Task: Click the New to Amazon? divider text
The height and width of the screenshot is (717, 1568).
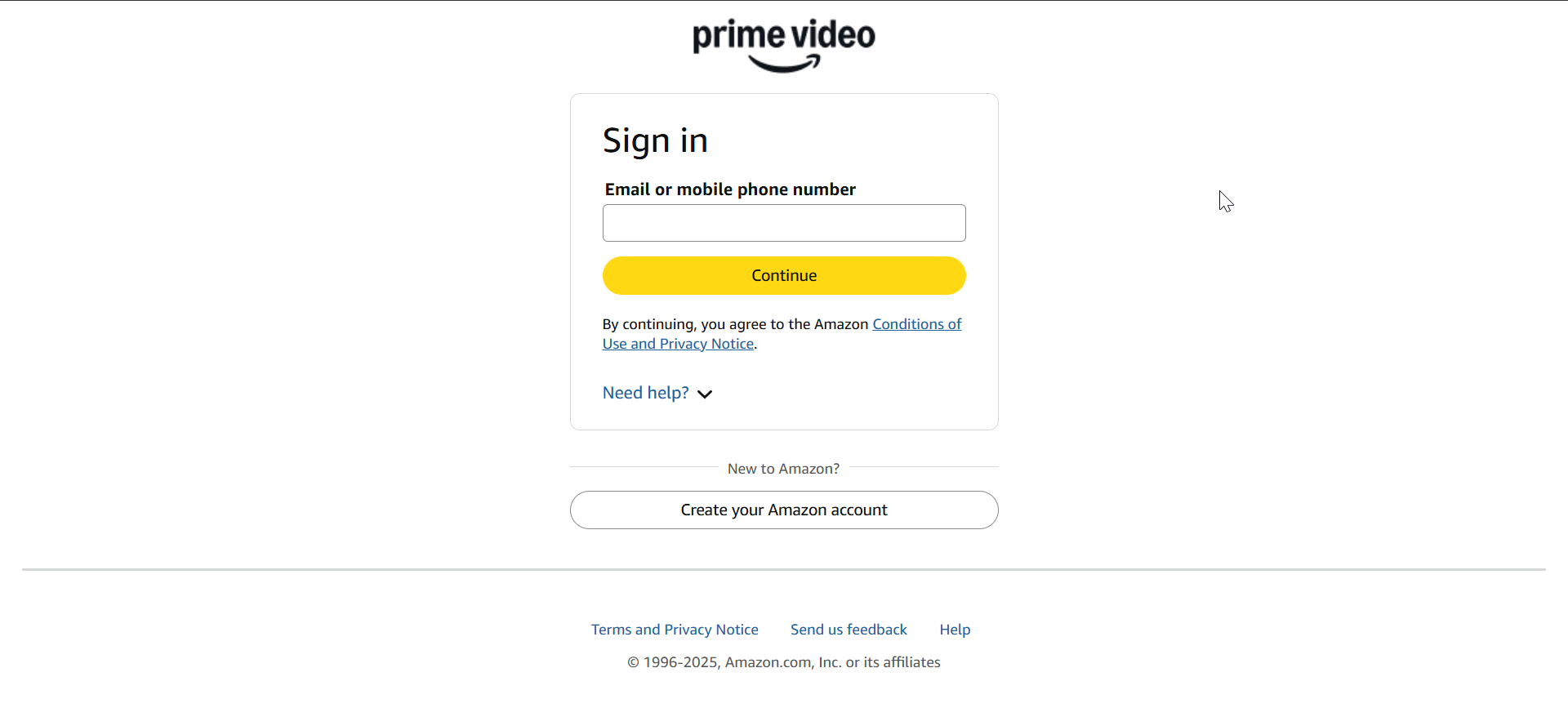Action: pos(783,469)
